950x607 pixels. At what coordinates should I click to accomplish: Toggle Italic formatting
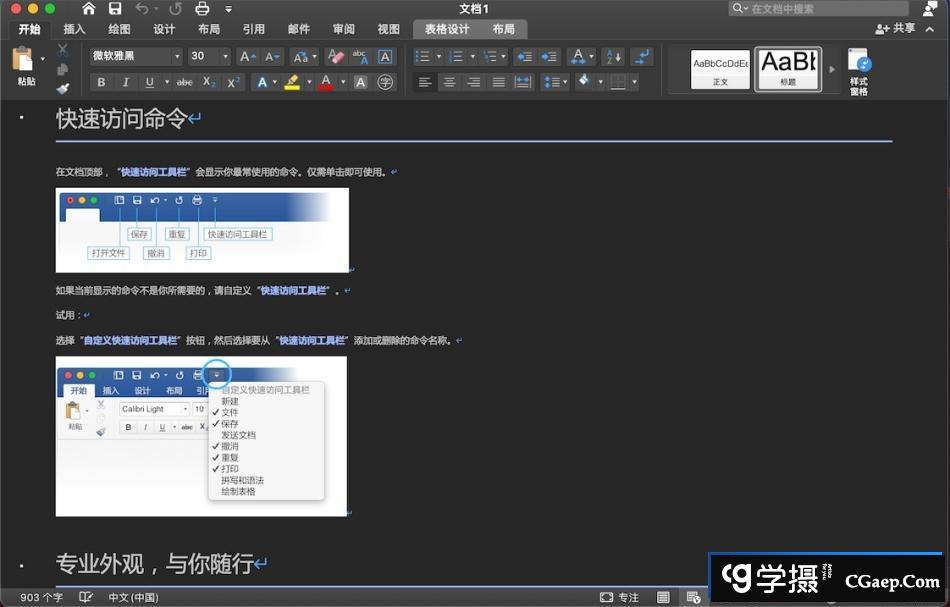(x=126, y=82)
